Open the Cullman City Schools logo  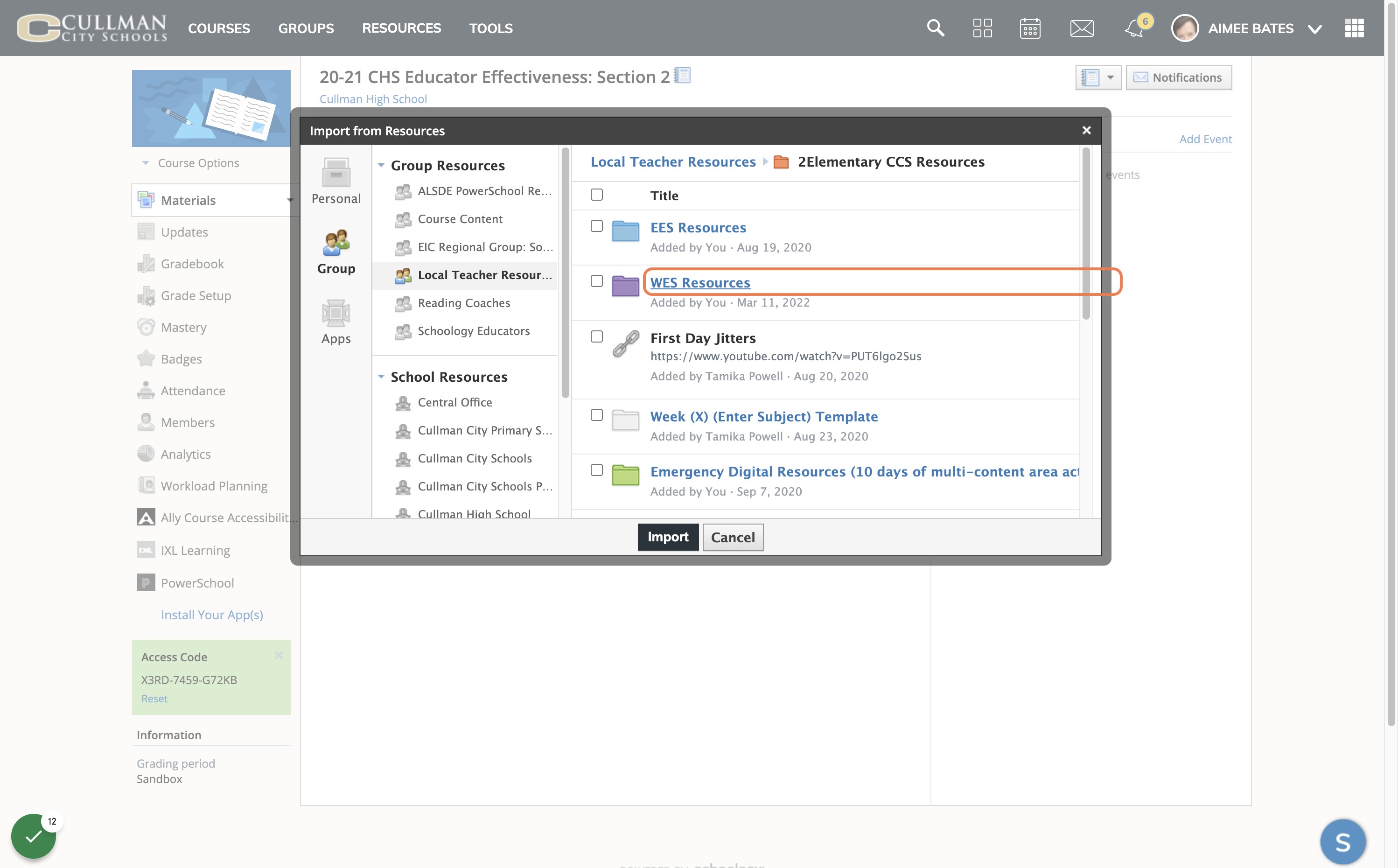point(92,28)
